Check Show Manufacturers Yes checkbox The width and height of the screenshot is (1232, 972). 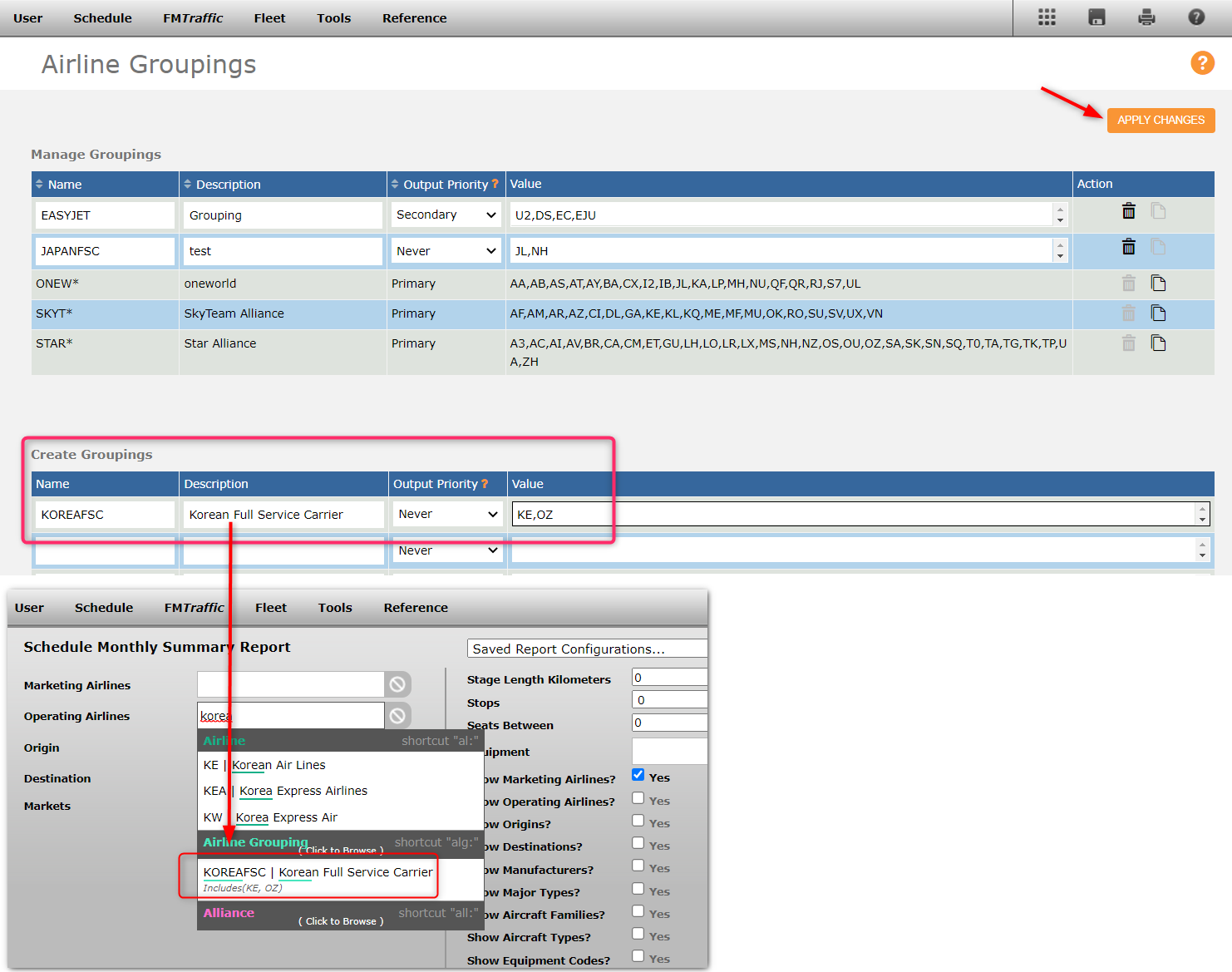coord(638,866)
